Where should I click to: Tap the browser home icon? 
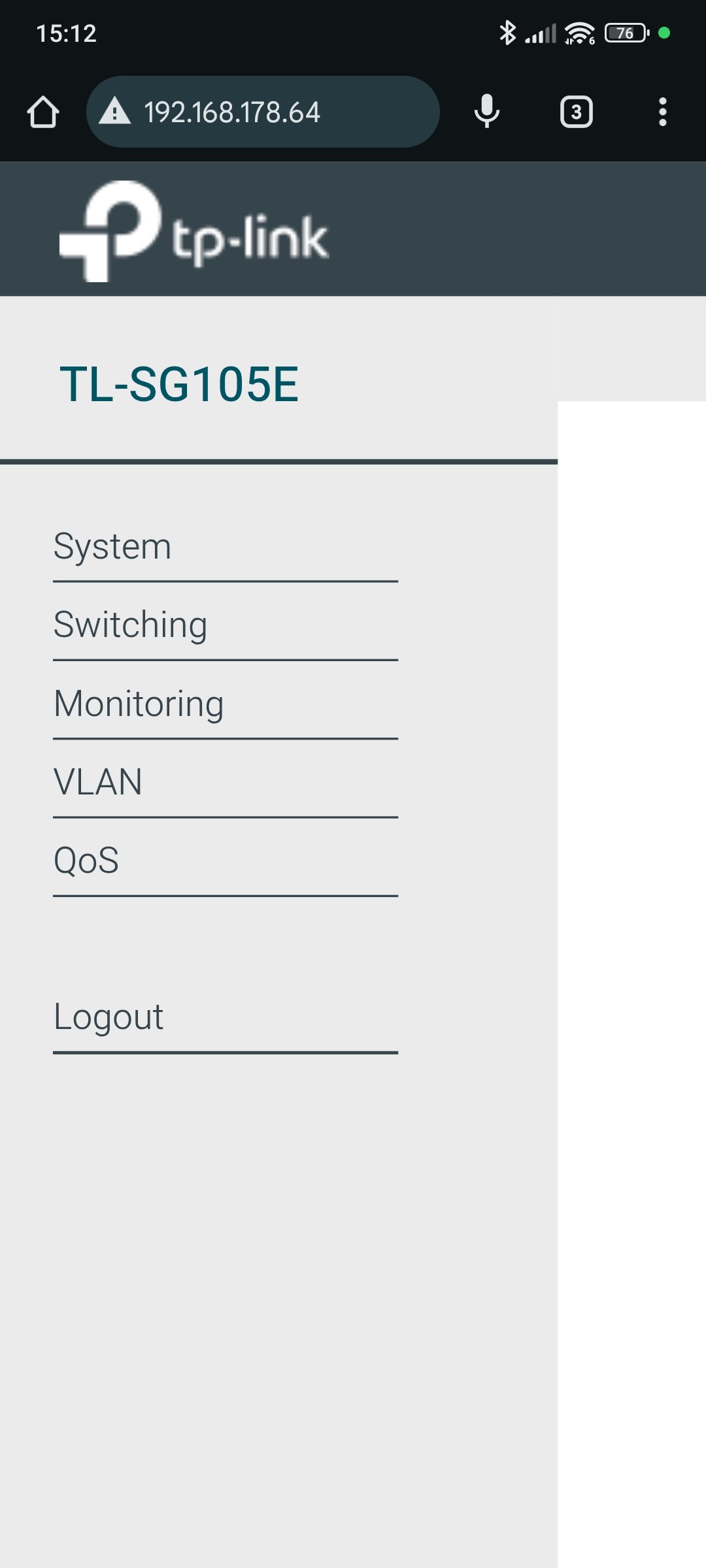point(43,112)
